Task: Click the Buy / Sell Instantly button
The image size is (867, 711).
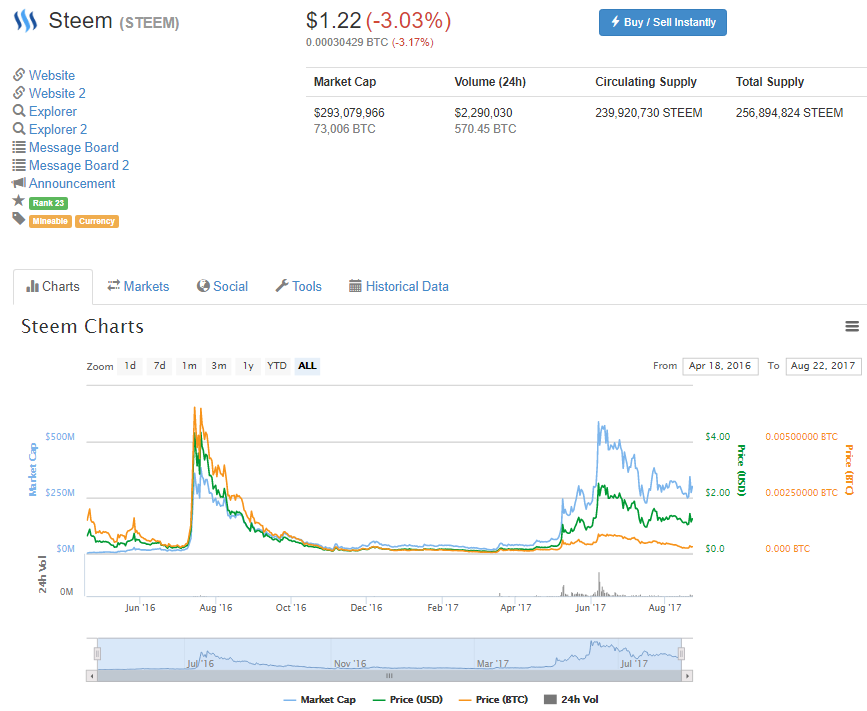Action: pyautogui.click(x=662, y=23)
